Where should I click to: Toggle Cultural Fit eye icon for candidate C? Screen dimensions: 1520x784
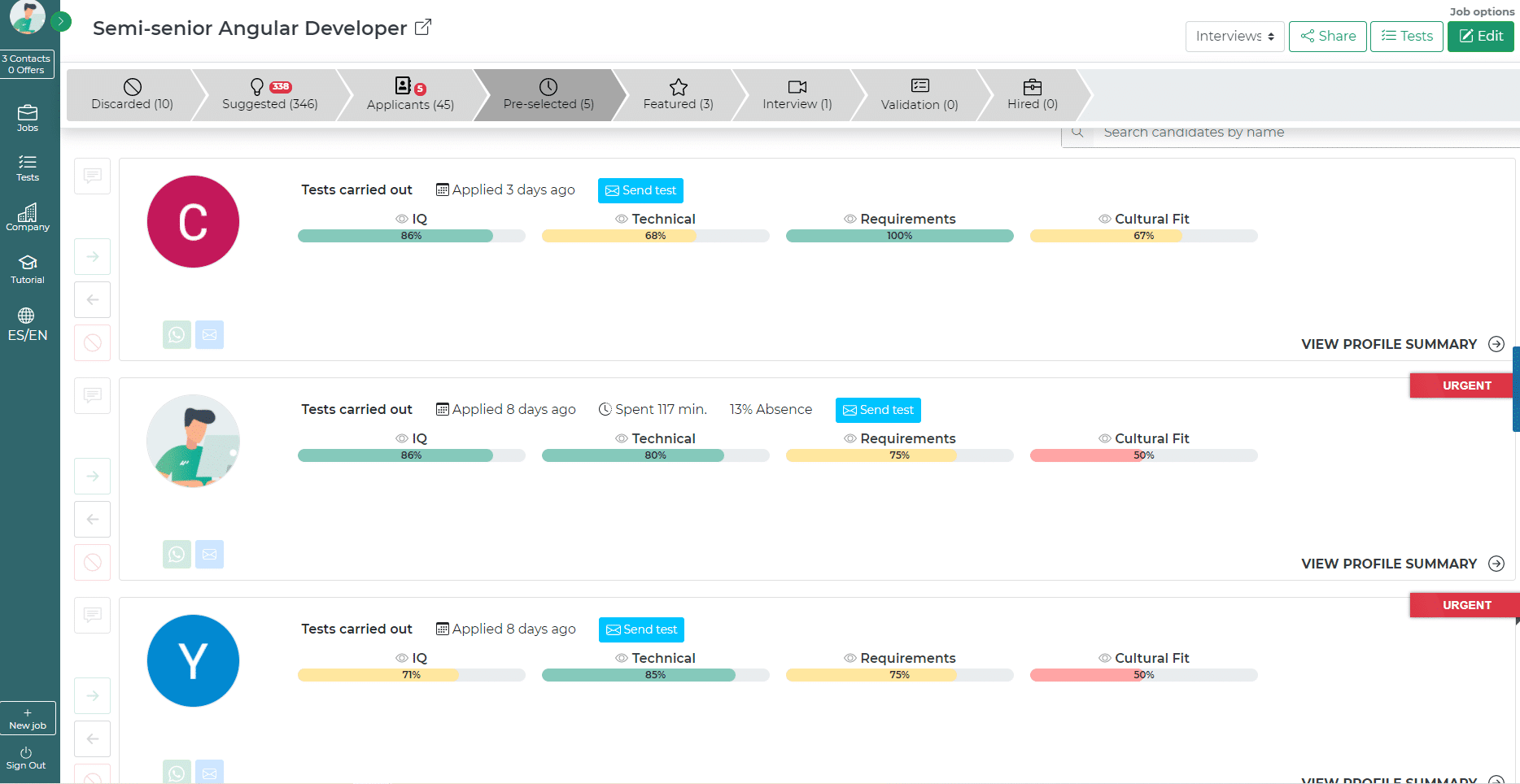pyautogui.click(x=1105, y=219)
